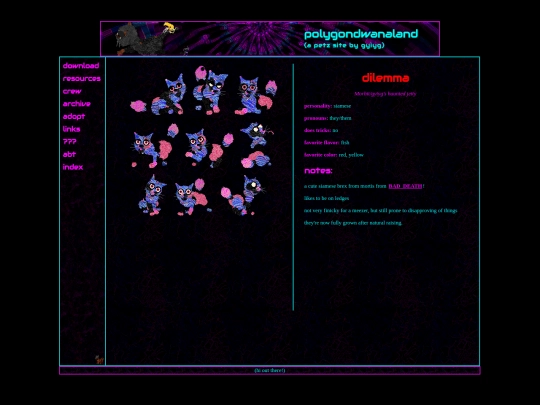Click the pink 'notes:' heading
540x405 pixels.
click(318, 170)
